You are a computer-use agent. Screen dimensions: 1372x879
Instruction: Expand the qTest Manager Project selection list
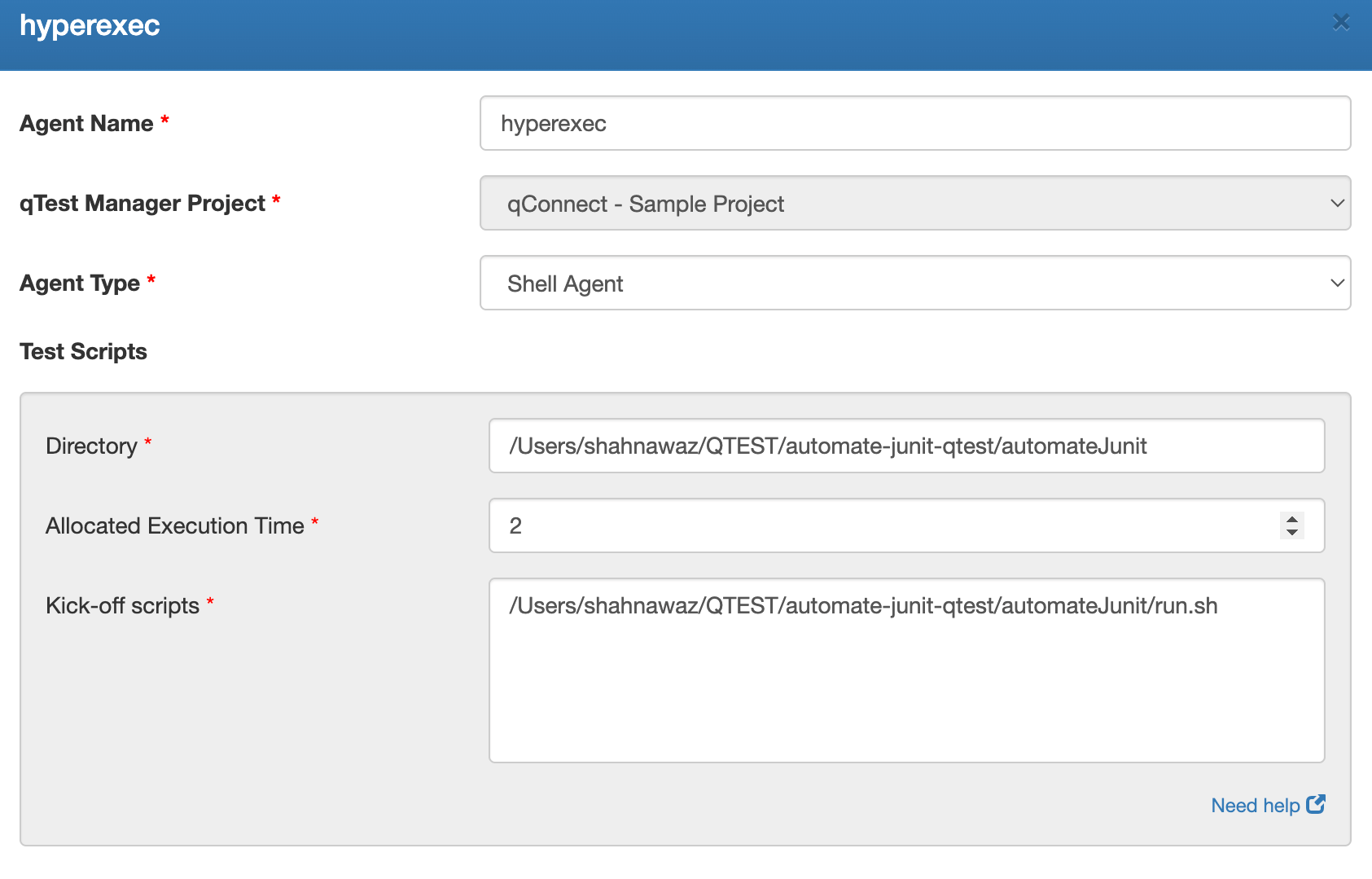914,204
